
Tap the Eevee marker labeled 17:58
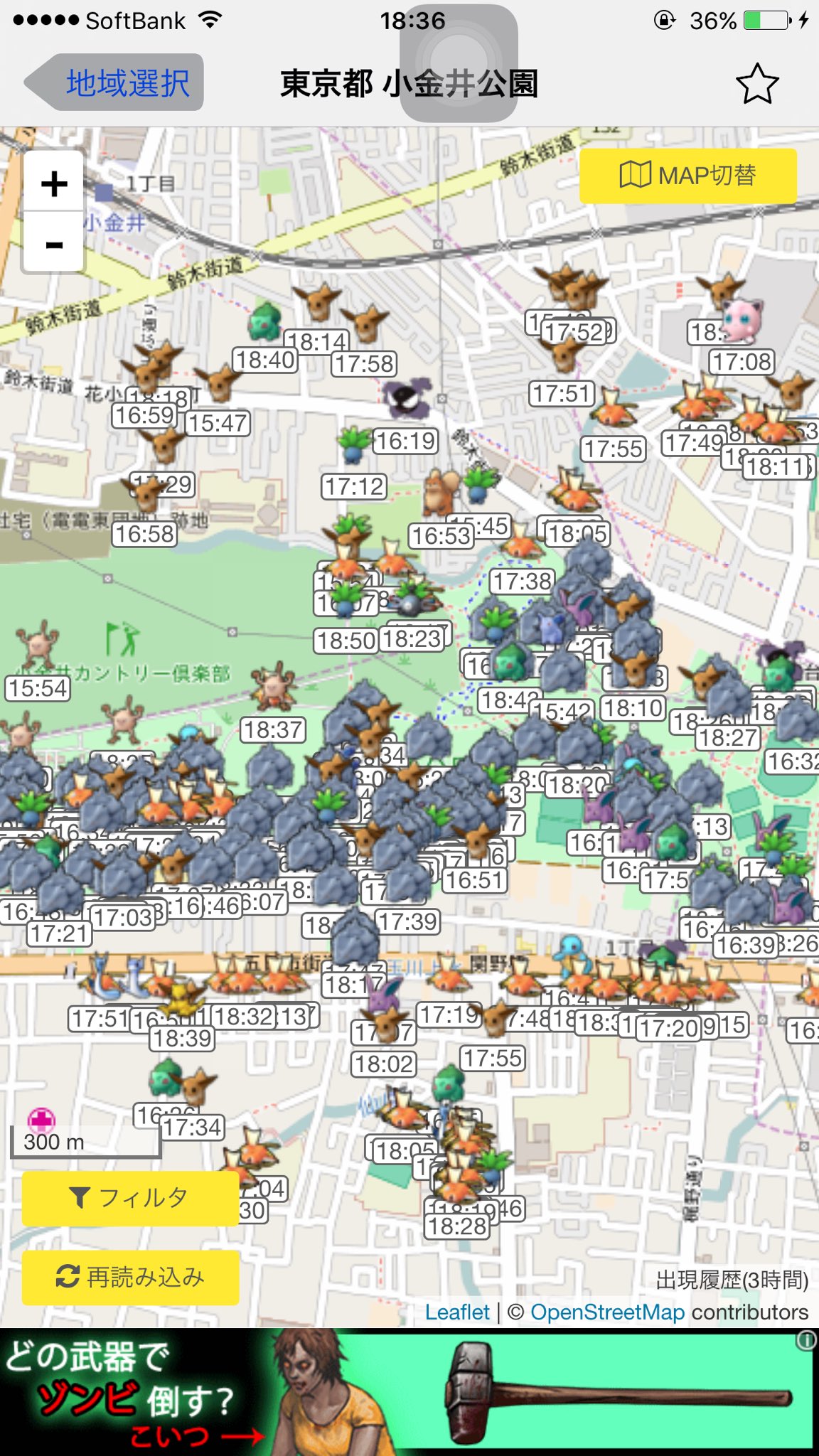coord(365,324)
